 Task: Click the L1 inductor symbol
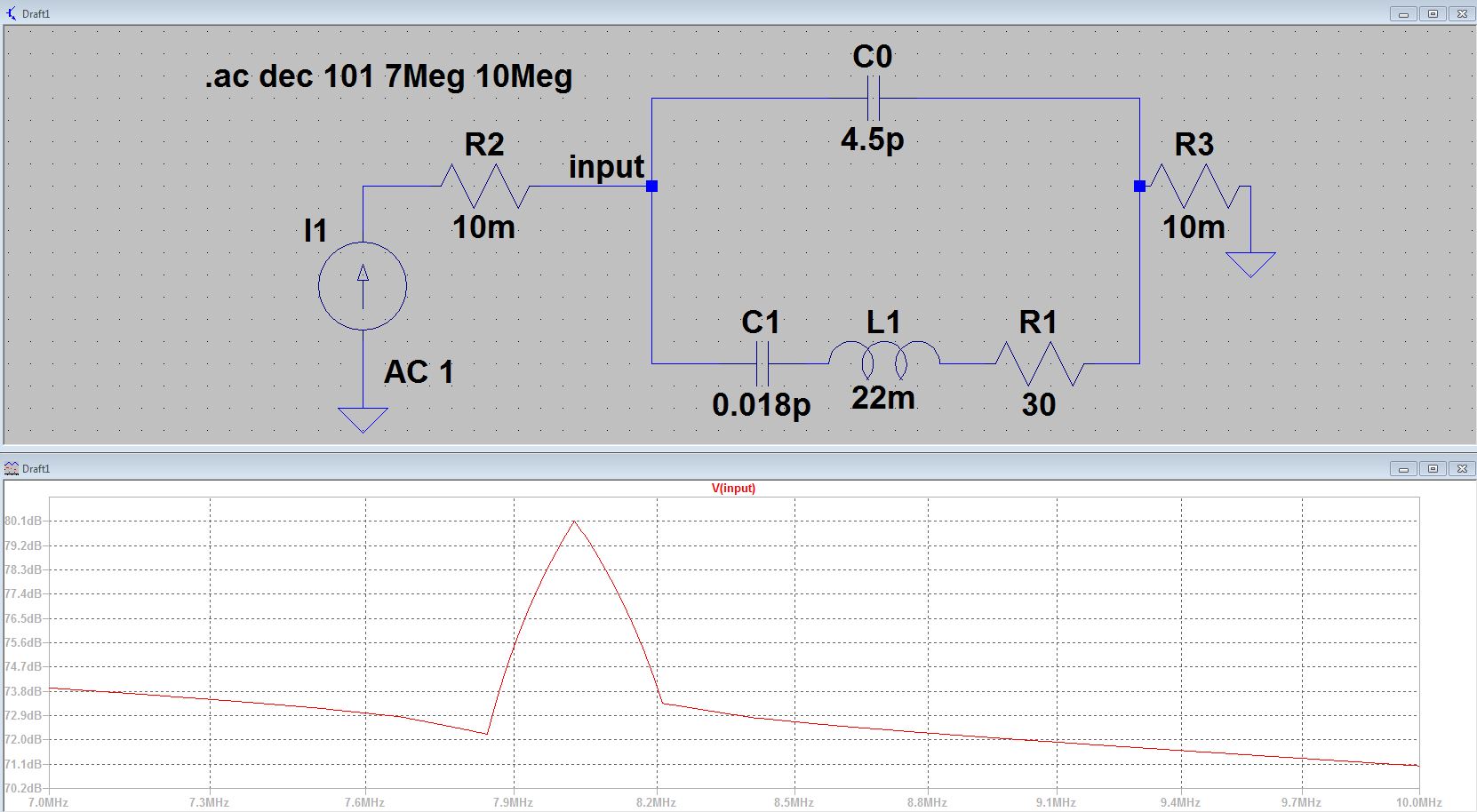[x=883, y=357]
